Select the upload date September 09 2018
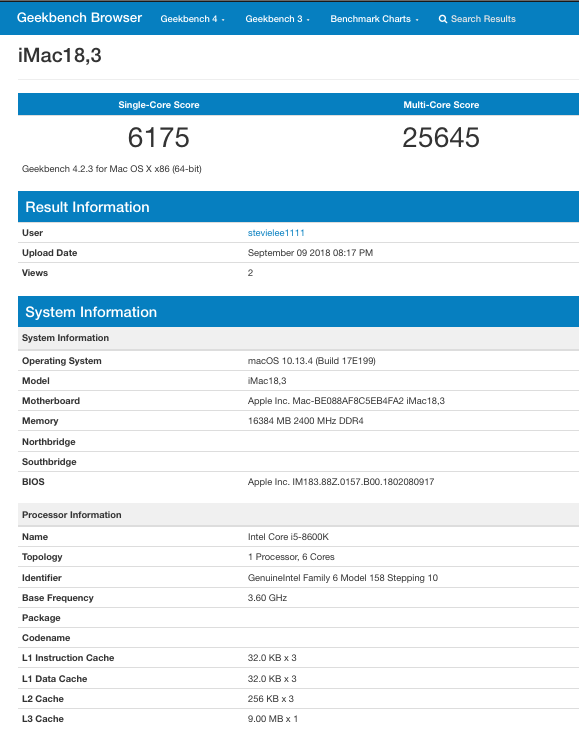 pyautogui.click(x=310, y=253)
